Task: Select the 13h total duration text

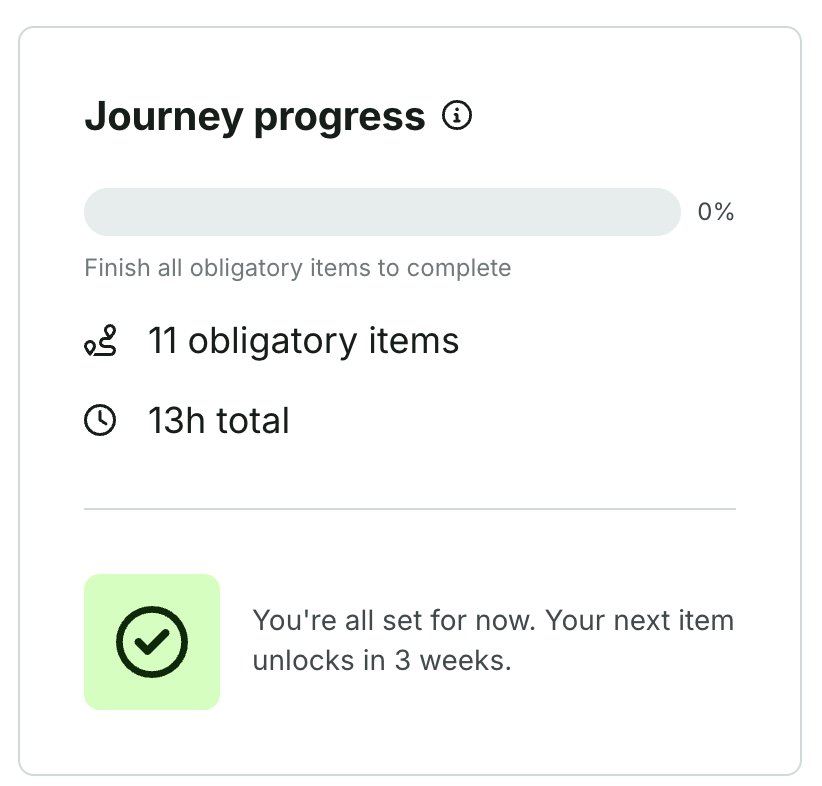Action: click(219, 421)
